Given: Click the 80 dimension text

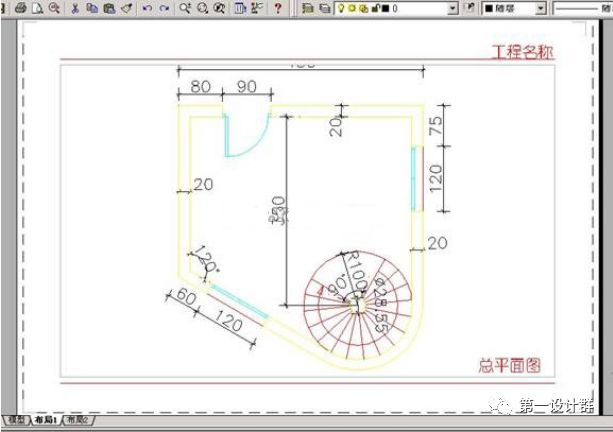Looking at the screenshot, I should pyautogui.click(x=201, y=86).
